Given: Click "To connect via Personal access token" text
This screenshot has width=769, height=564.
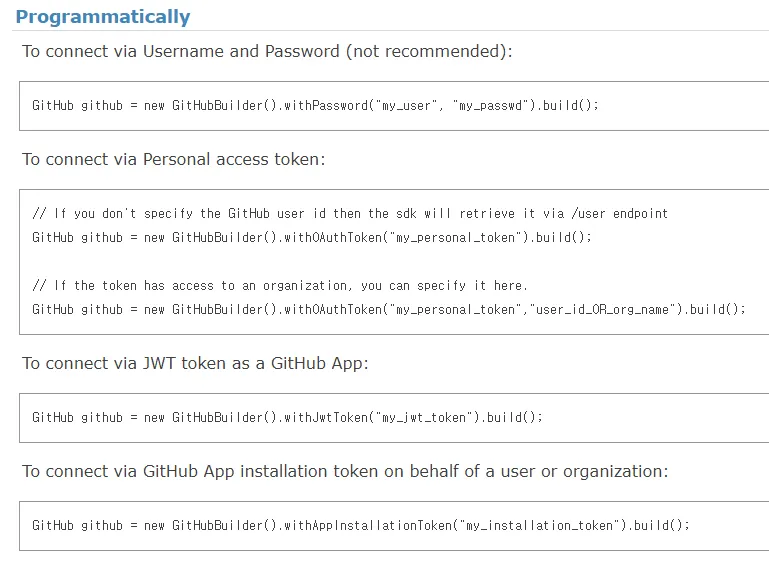Looking at the screenshot, I should click(173, 159).
